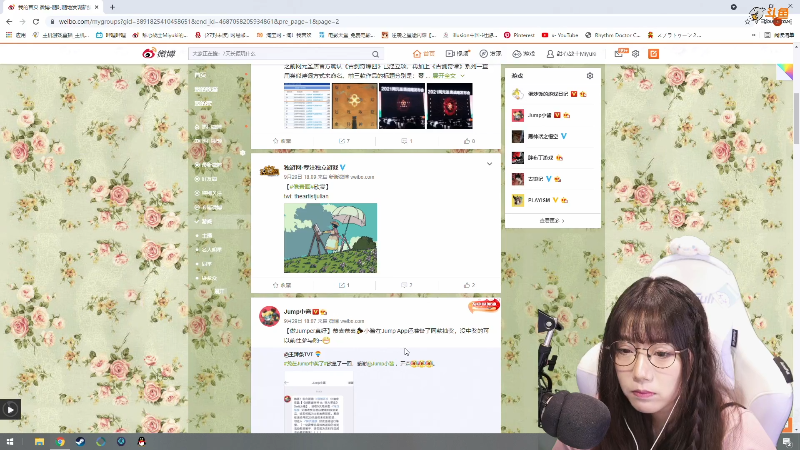Click the orange compose post icon

(653, 54)
